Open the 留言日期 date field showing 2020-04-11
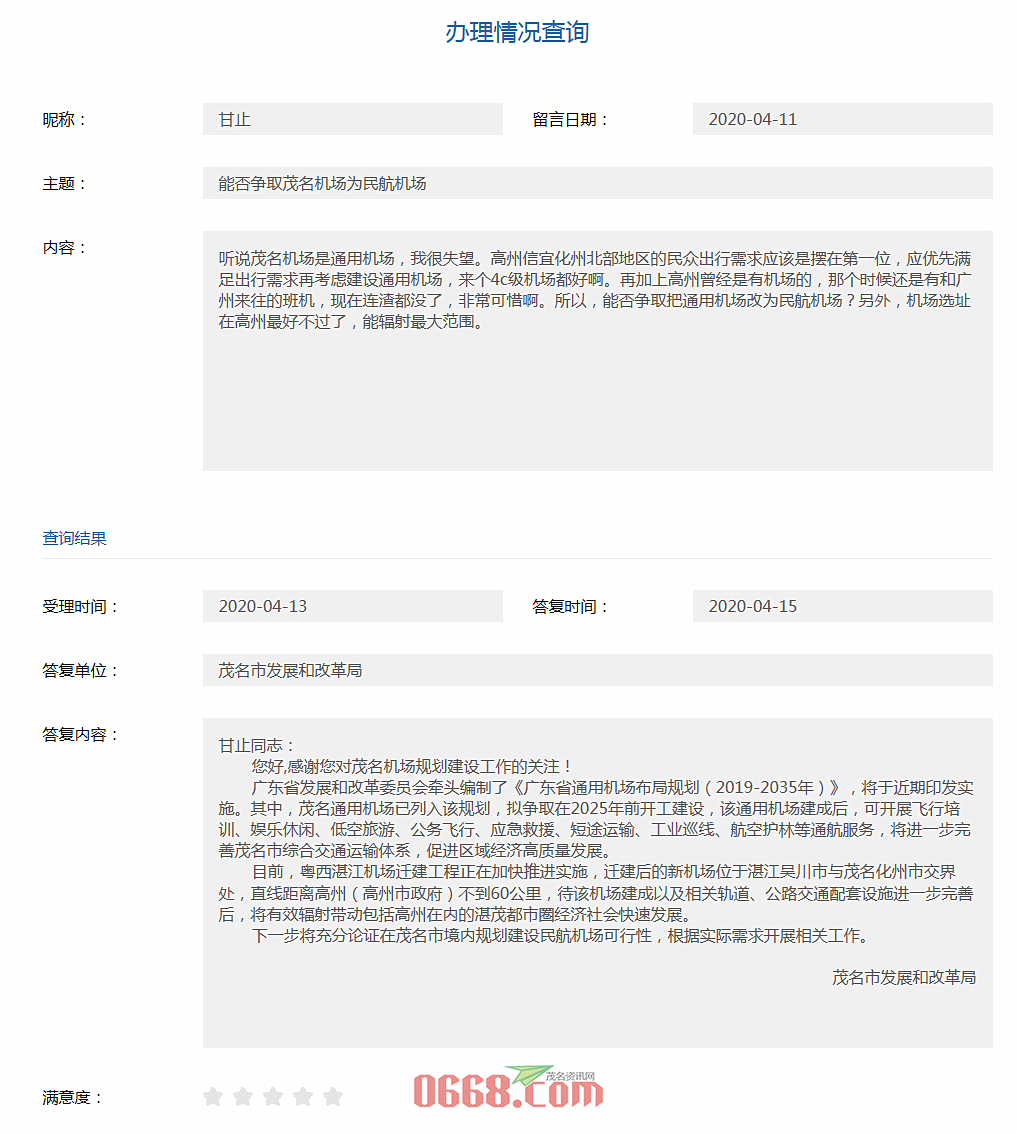This screenshot has width=1017, height=1134. (842, 119)
